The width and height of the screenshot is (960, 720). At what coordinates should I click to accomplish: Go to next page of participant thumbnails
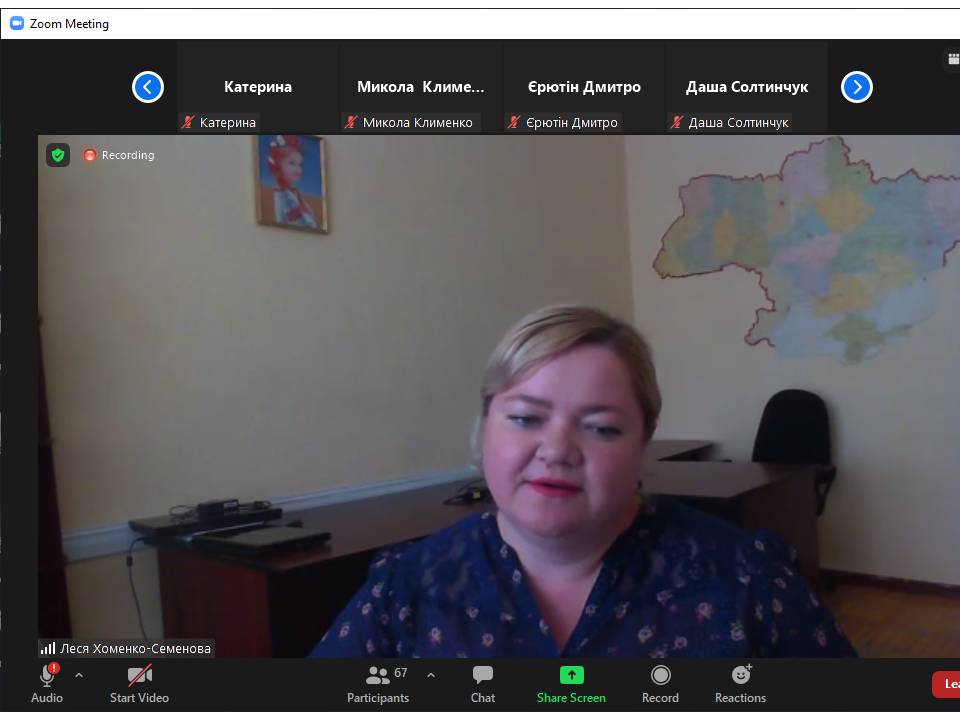(857, 87)
